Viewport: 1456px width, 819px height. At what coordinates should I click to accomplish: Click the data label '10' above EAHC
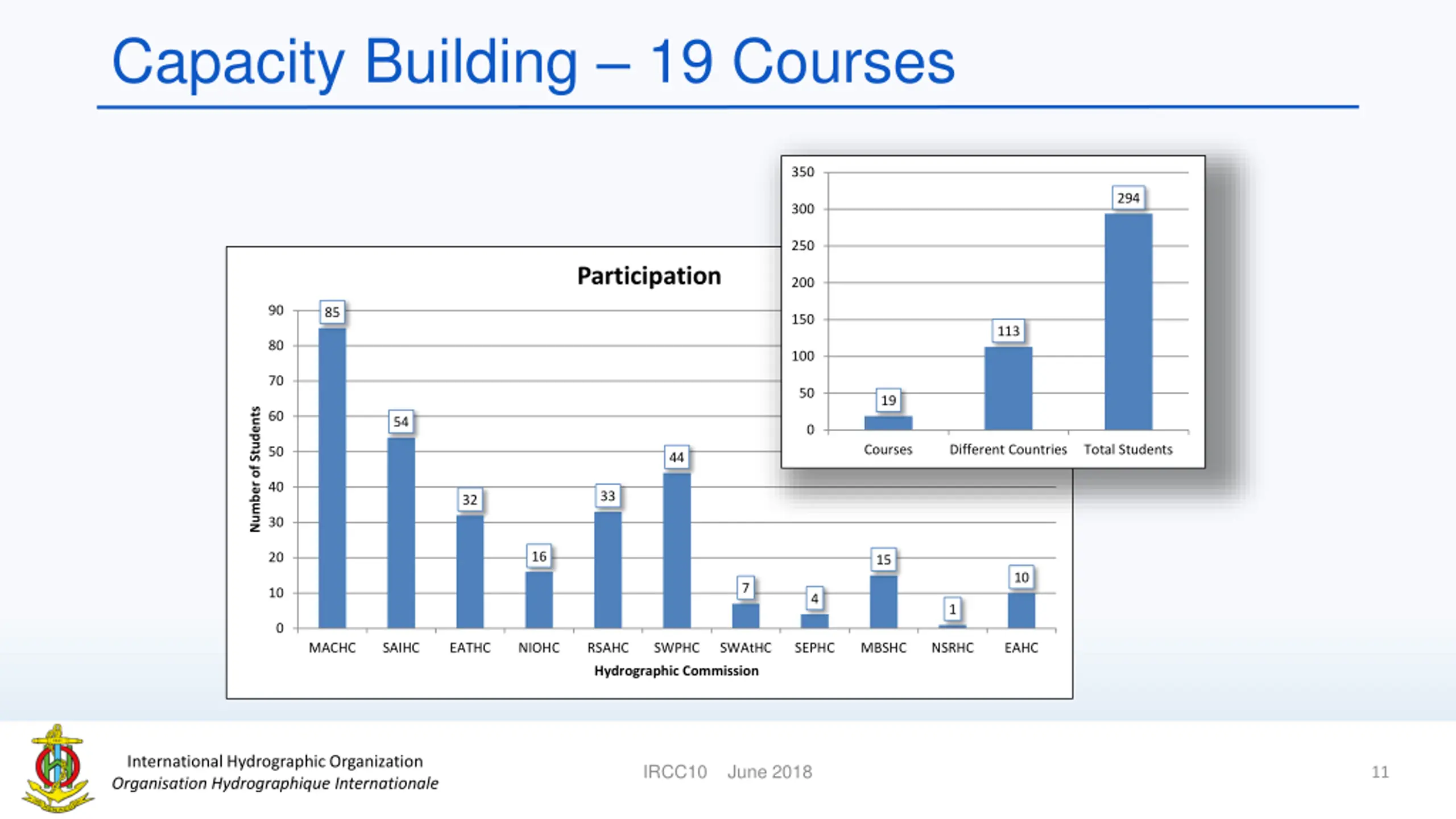(1021, 577)
